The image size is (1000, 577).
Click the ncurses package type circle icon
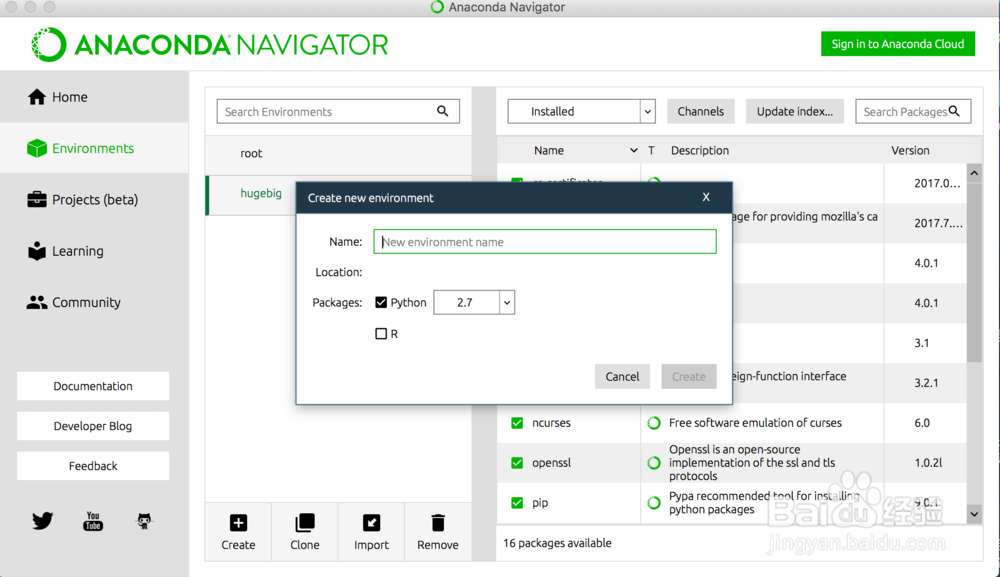[x=654, y=423]
